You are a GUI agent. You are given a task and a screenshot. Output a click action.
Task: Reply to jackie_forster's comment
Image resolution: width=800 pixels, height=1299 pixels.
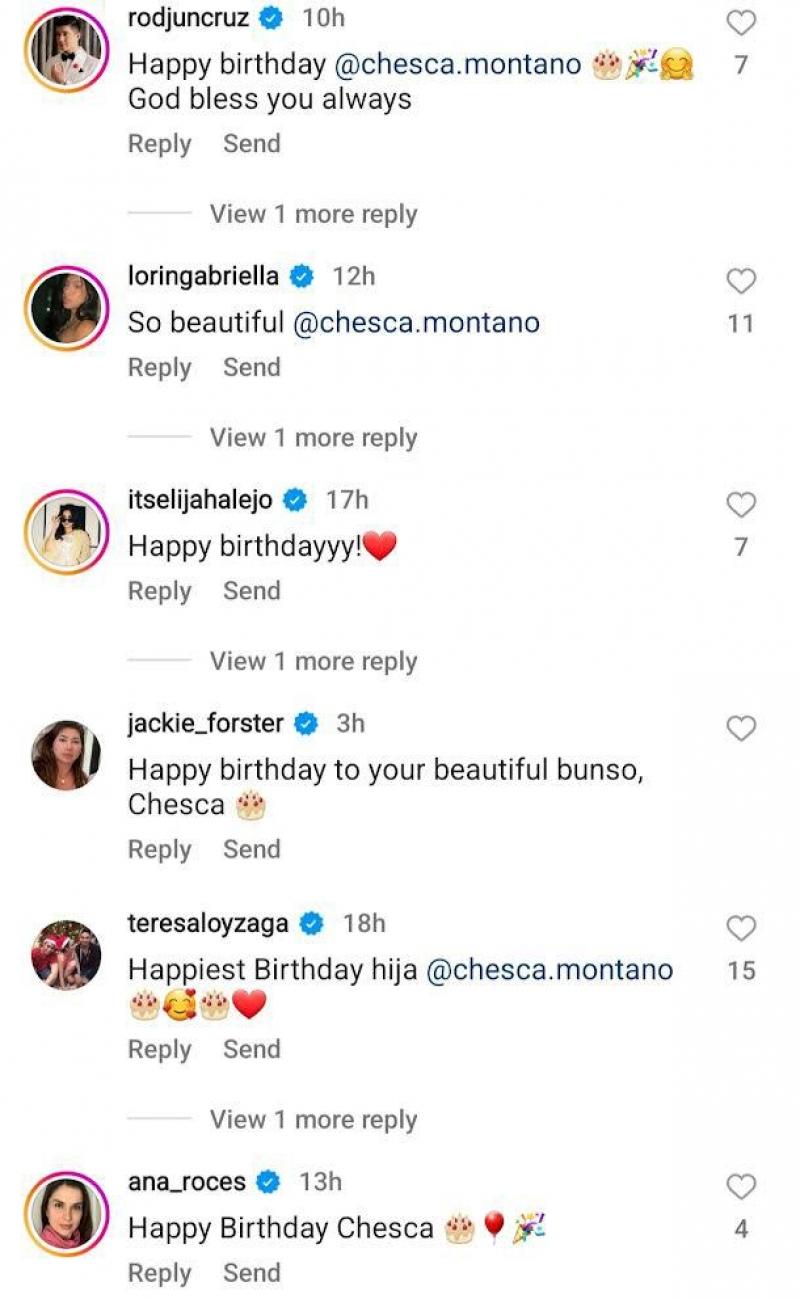[159, 849]
